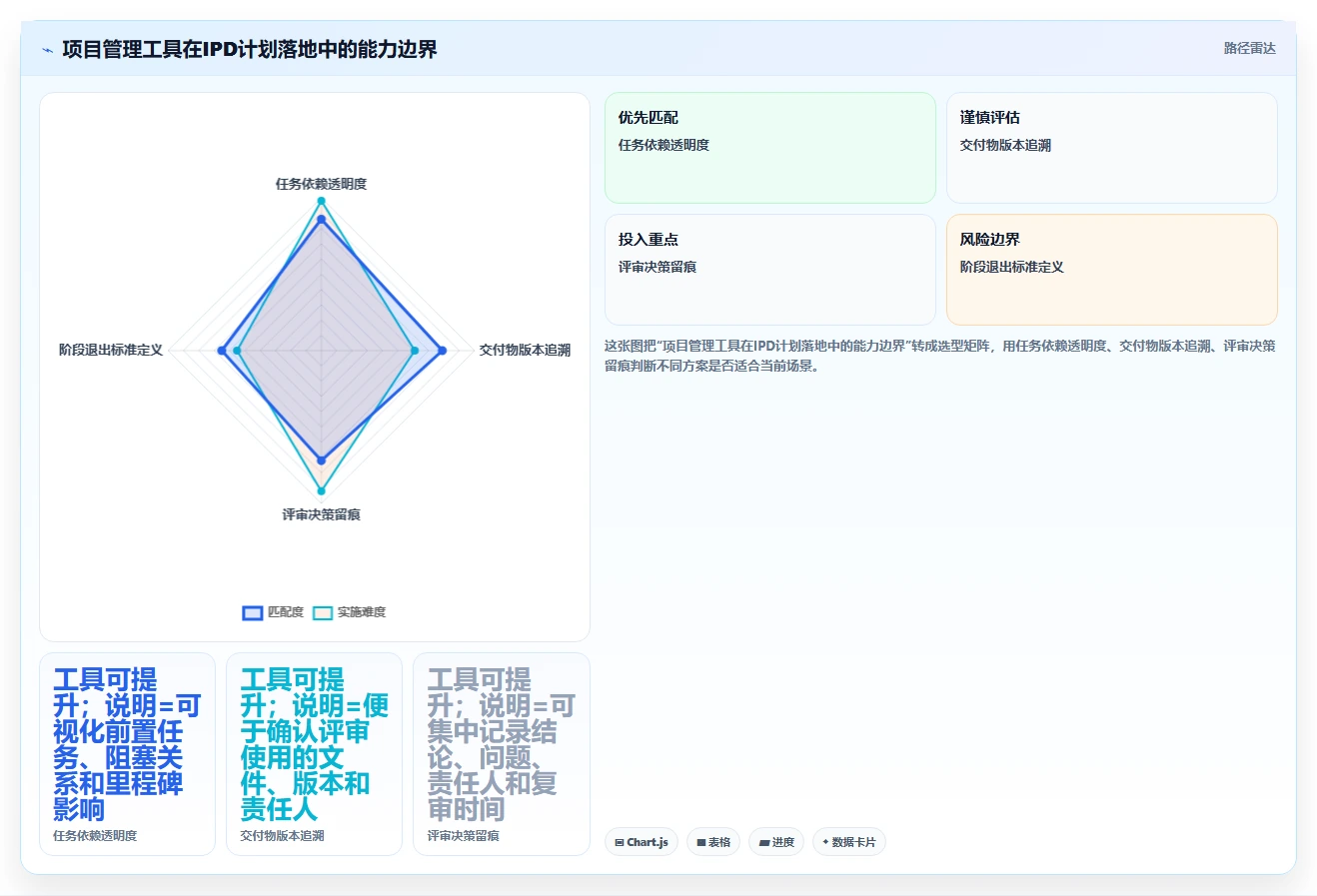Click 交付物版本追溯 inside the 谨慎评估 card
The height and width of the screenshot is (896, 1317).
1005,145
